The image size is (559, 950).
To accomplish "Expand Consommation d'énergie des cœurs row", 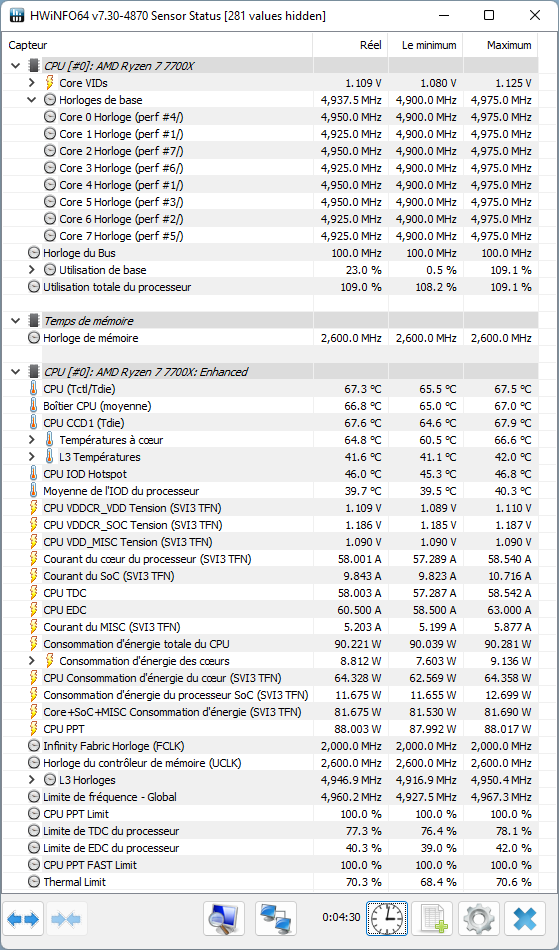I will coord(32,660).
